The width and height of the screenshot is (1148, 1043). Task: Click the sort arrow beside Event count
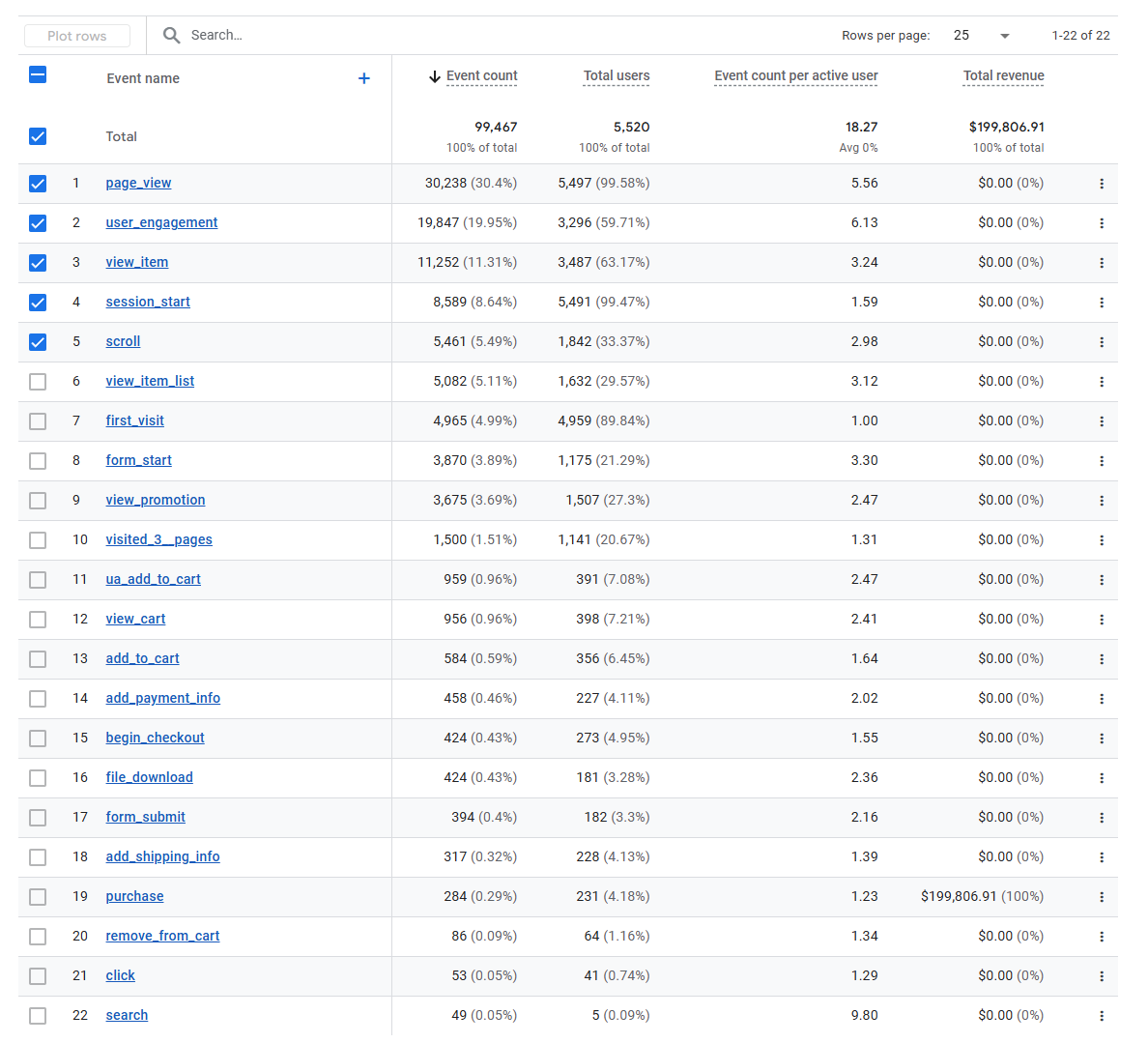pos(435,76)
